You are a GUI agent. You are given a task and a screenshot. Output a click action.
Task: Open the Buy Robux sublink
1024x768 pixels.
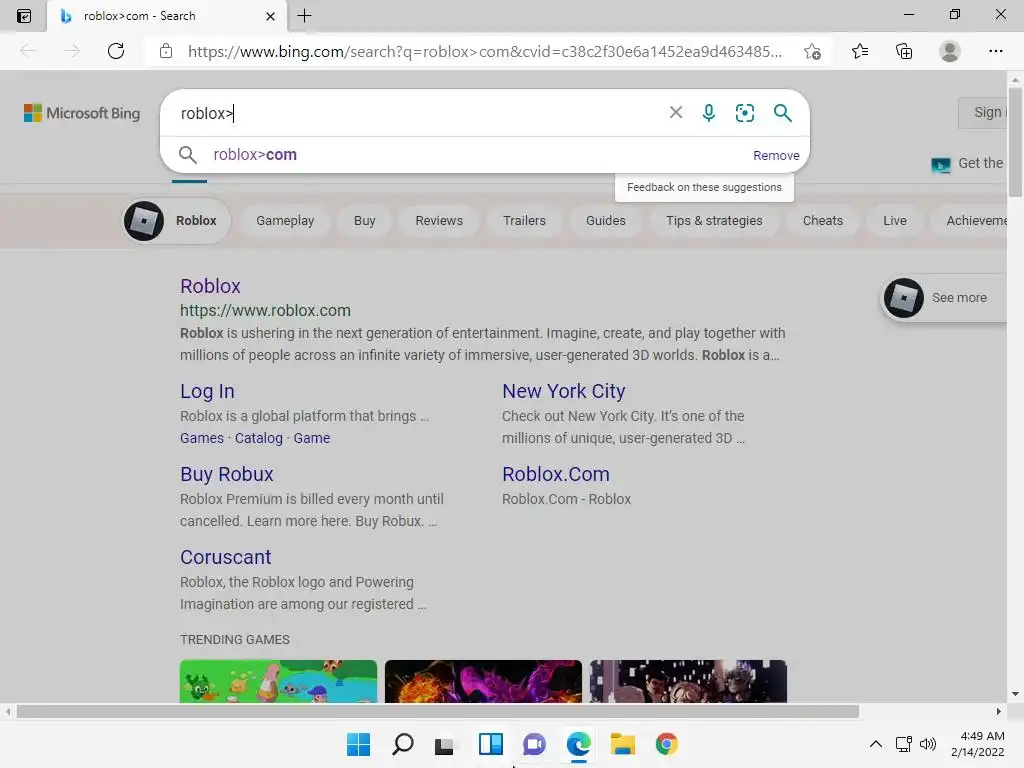(x=227, y=474)
